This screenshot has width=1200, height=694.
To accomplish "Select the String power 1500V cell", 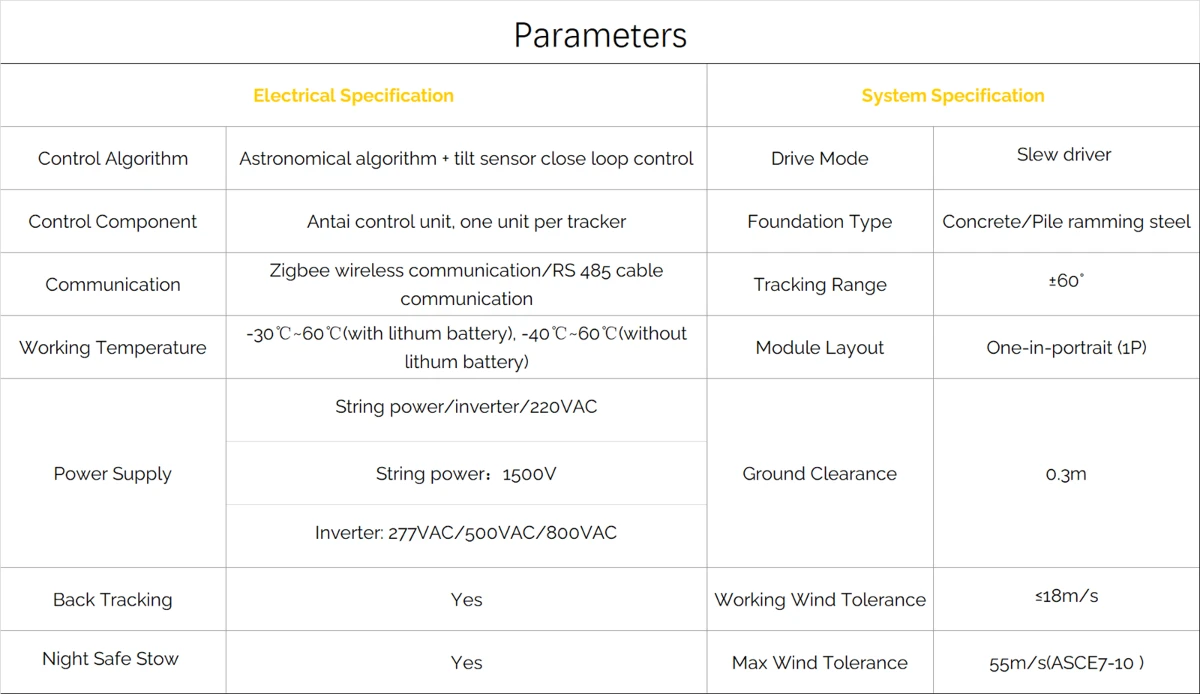I will [x=466, y=473].
